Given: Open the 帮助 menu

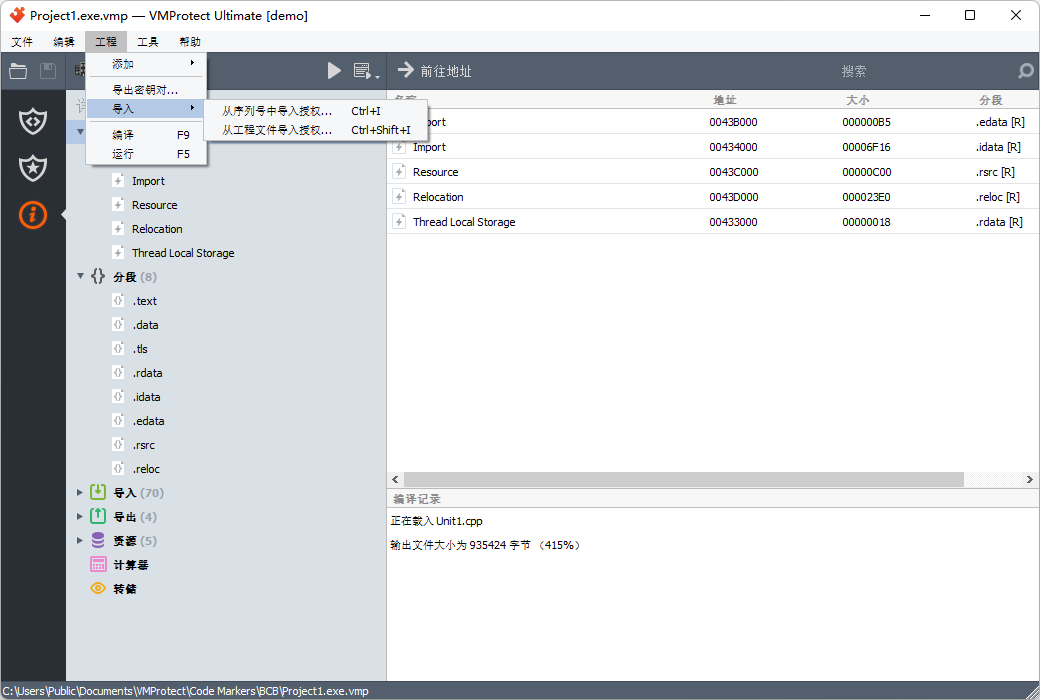Looking at the screenshot, I should (190, 42).
